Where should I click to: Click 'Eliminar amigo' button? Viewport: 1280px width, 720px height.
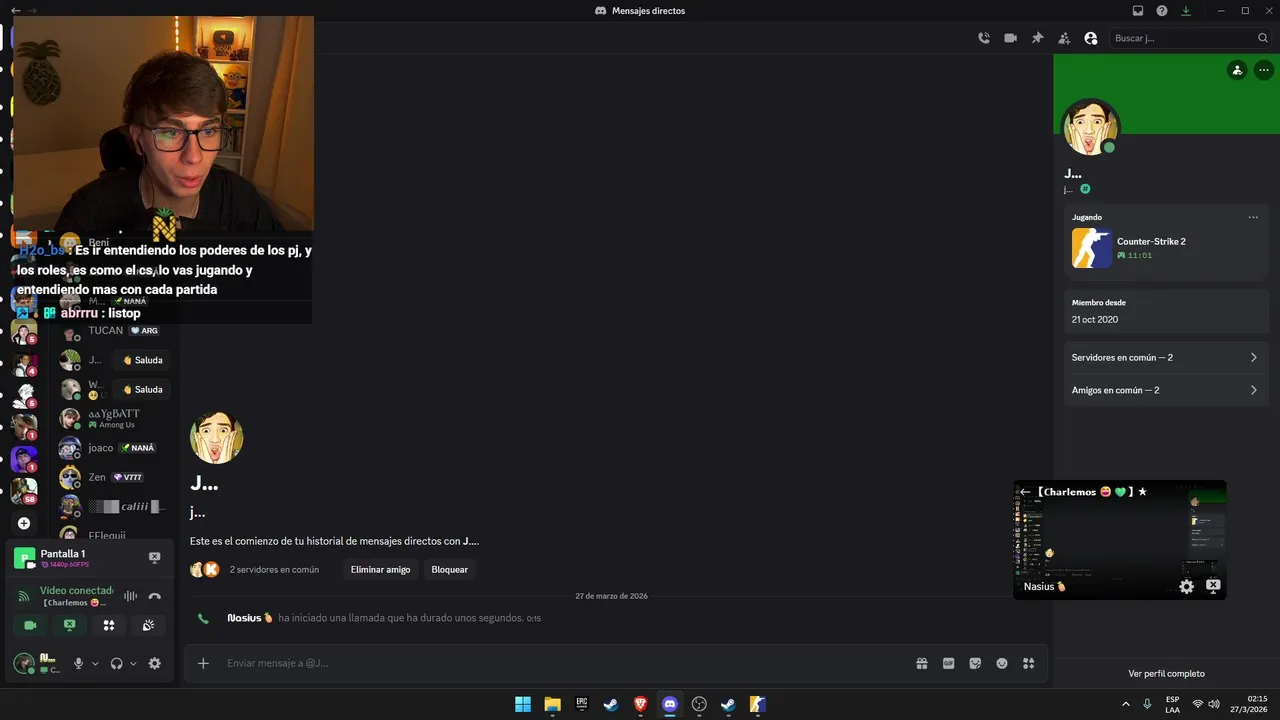[380, 569]
